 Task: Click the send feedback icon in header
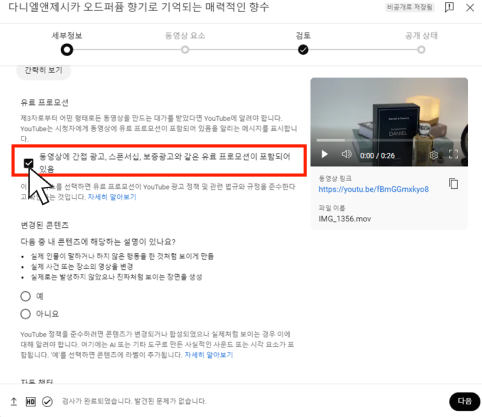pyautogui.click(x=449, y=7)
